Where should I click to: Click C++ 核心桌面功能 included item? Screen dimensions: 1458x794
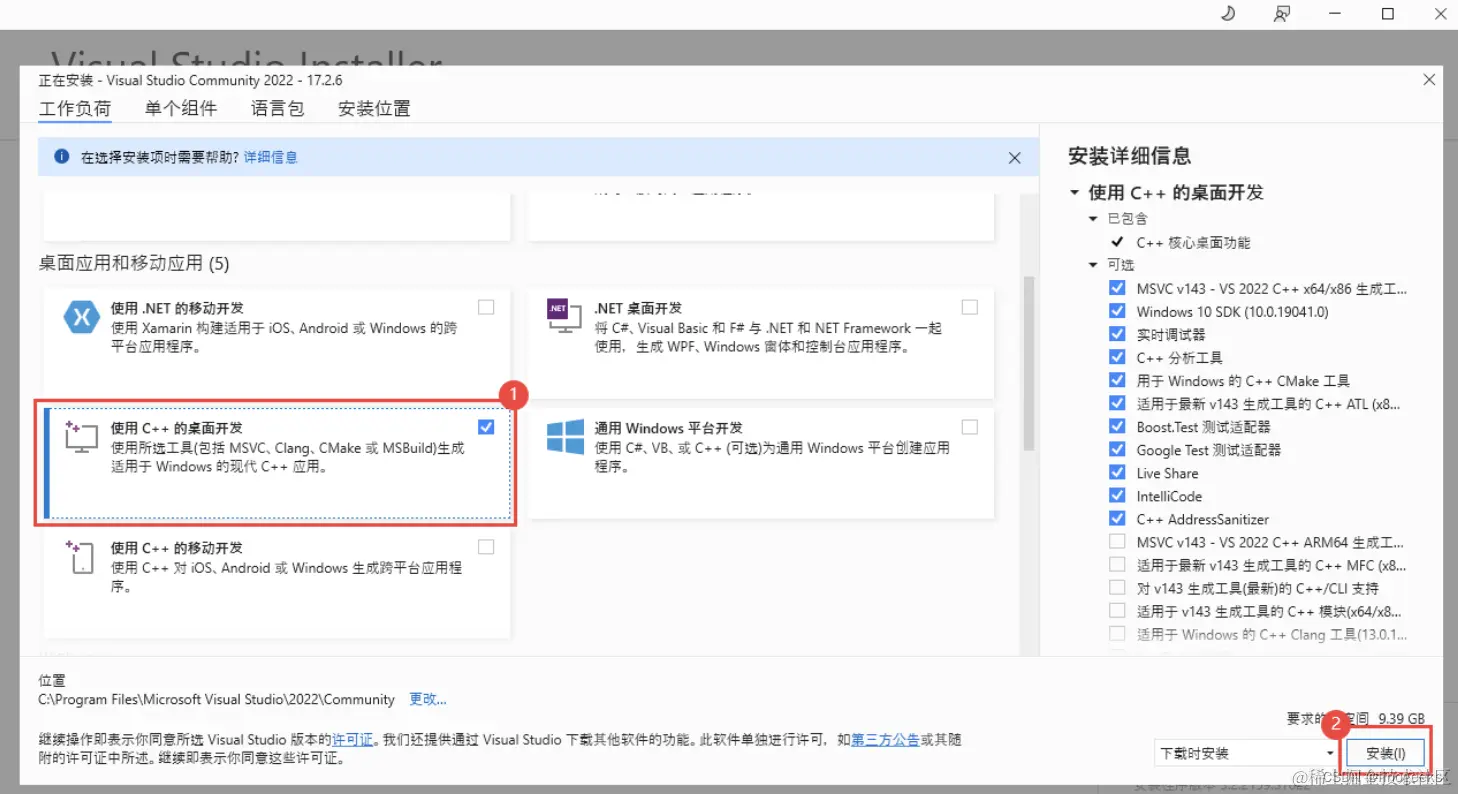click(1193, 242)
